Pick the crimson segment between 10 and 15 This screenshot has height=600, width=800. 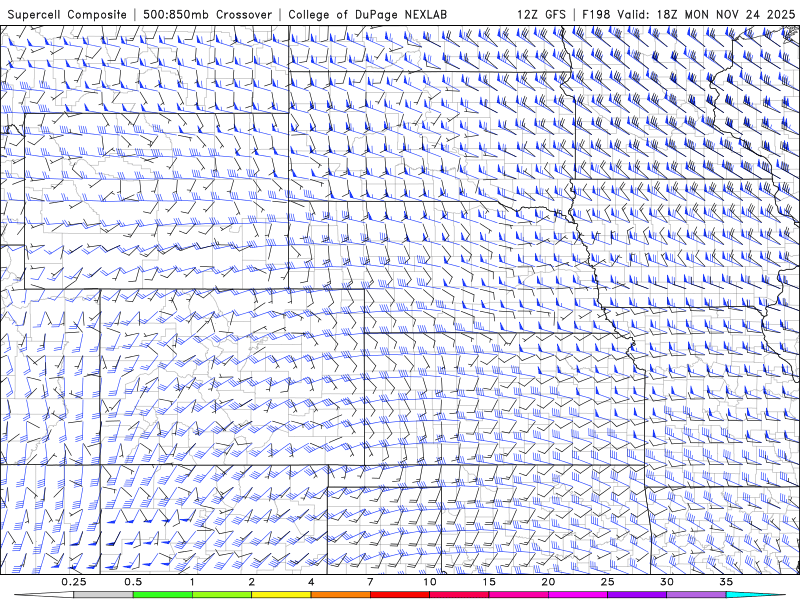click(459, 595)
